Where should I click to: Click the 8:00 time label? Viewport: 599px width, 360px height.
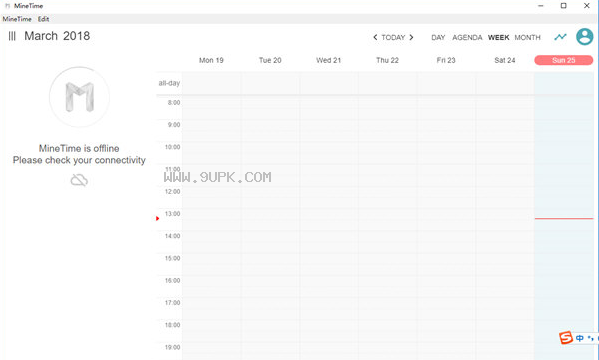coord(174,102)
